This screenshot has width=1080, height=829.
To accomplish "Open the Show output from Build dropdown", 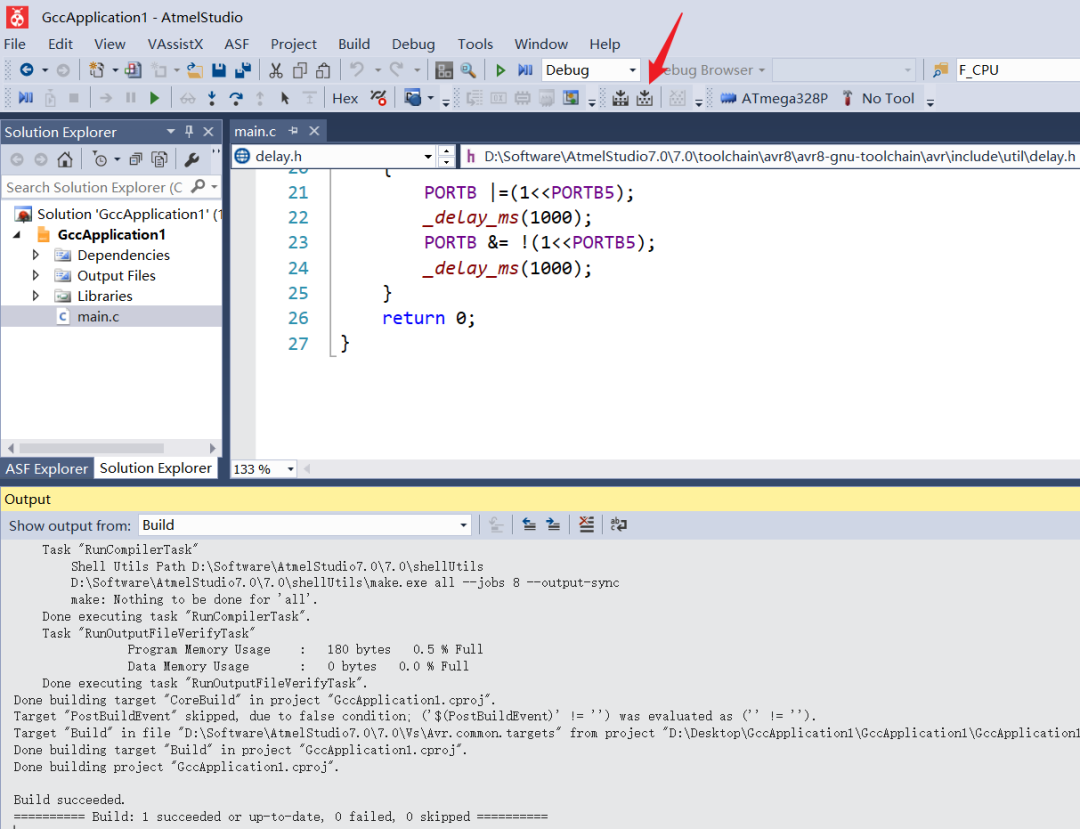I will click(x=463, y=525).
